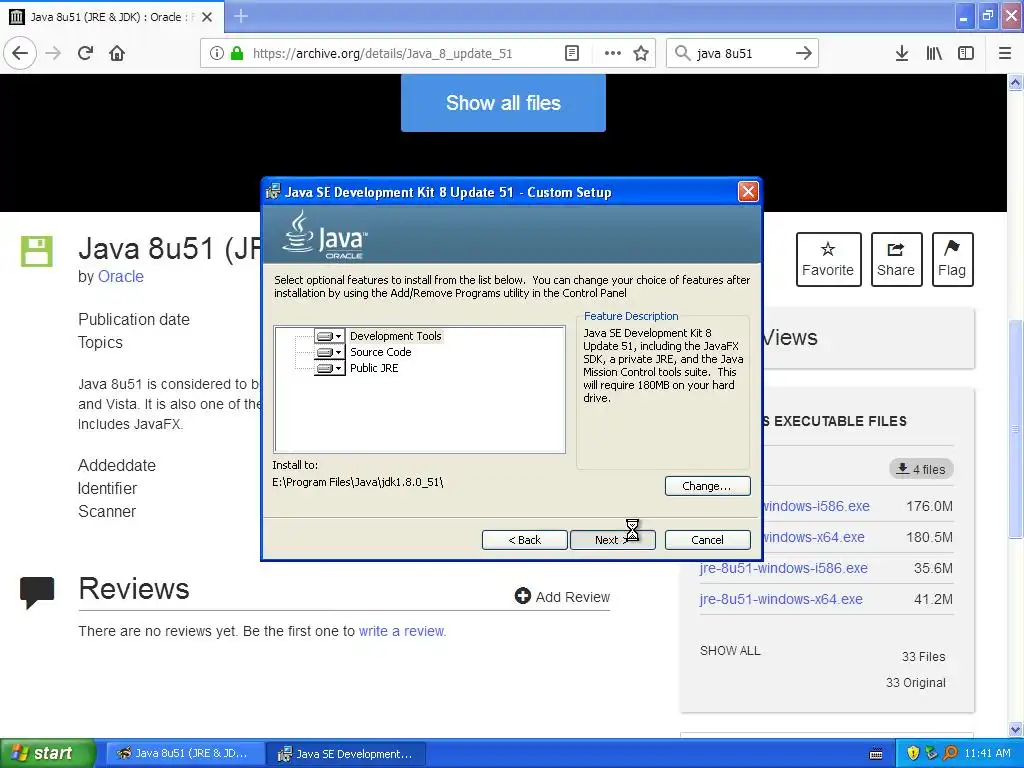
Task: Click page scrollbar down arrow
Action: click(x=1015, y=729)
